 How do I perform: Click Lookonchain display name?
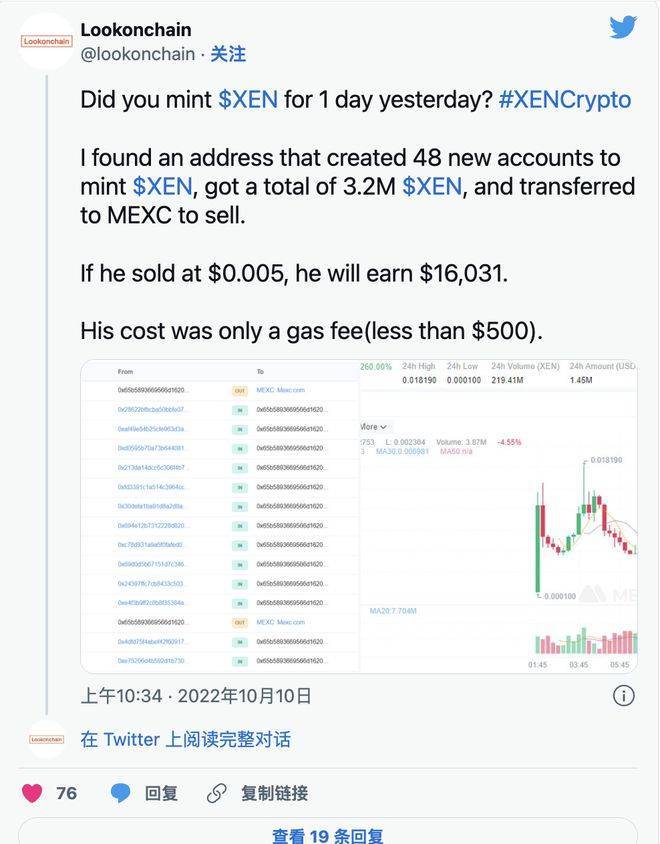pos(136,30)
